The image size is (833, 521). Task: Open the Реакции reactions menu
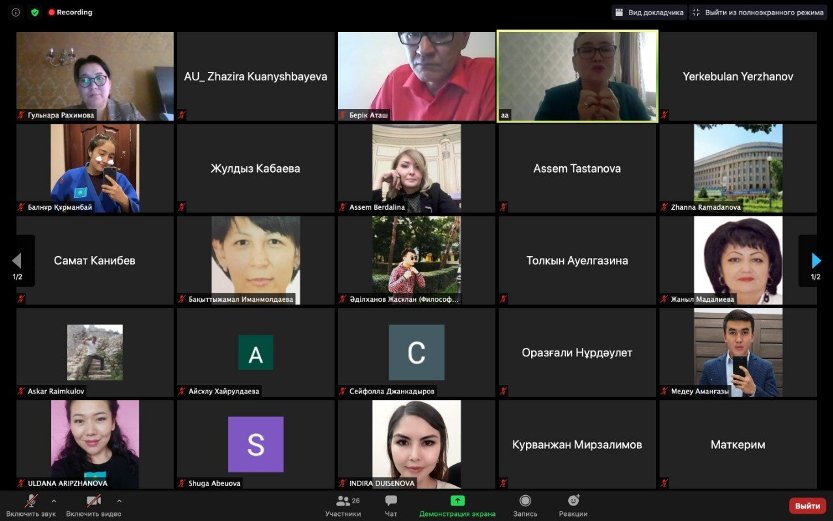(573, 501)
